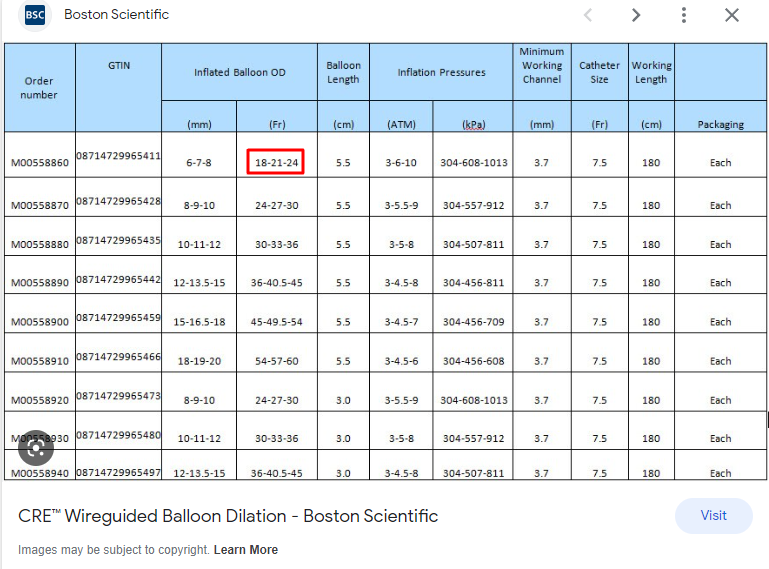The height and width of the screenshot is (569, 769).
Task: Click the Order number column header
Action: click(39, 88)
